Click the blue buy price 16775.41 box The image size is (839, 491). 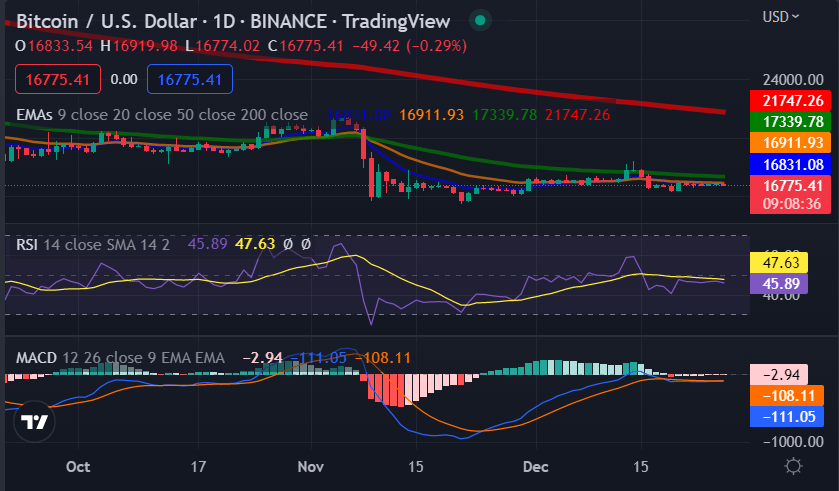click(190, 79)
